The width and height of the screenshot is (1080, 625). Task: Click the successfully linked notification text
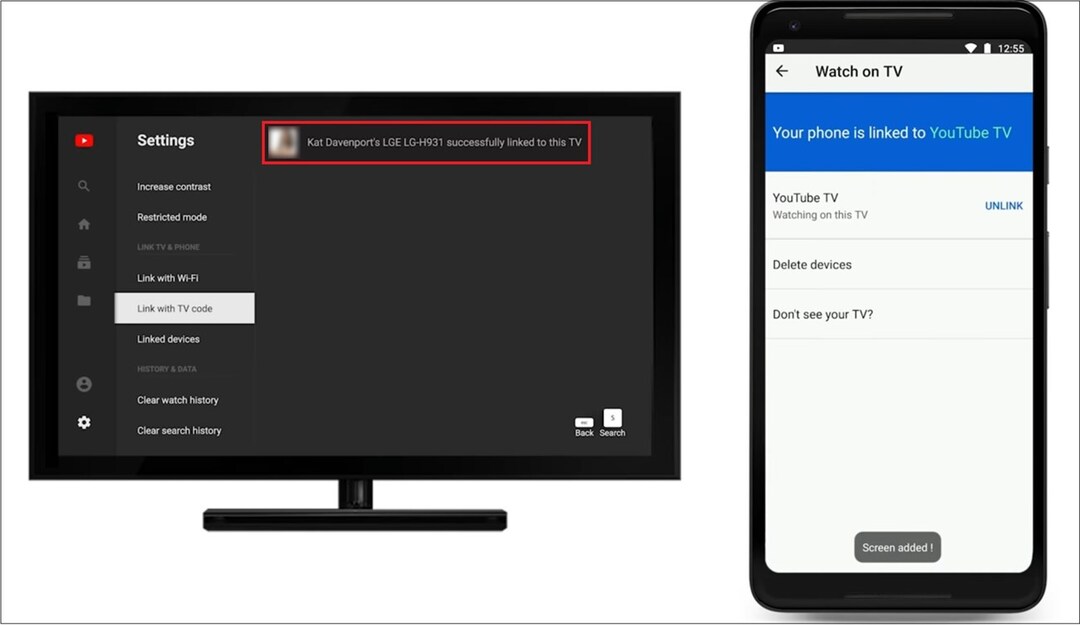(x=444, y=143)
